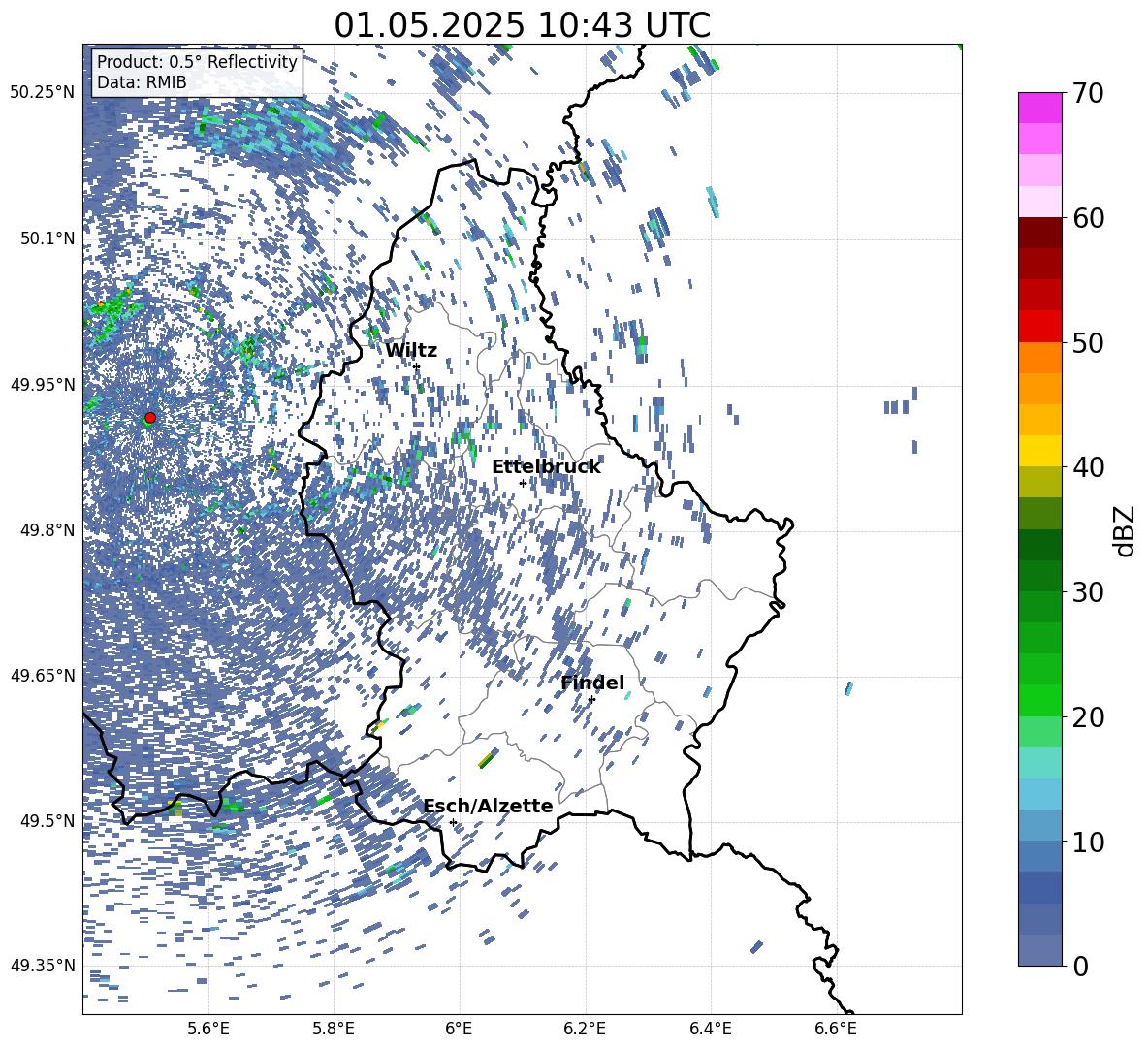The width and height of the screenshot is (1148, 1048).
Task: Click the dBZ colorbar label
Action: (1125, 530)
